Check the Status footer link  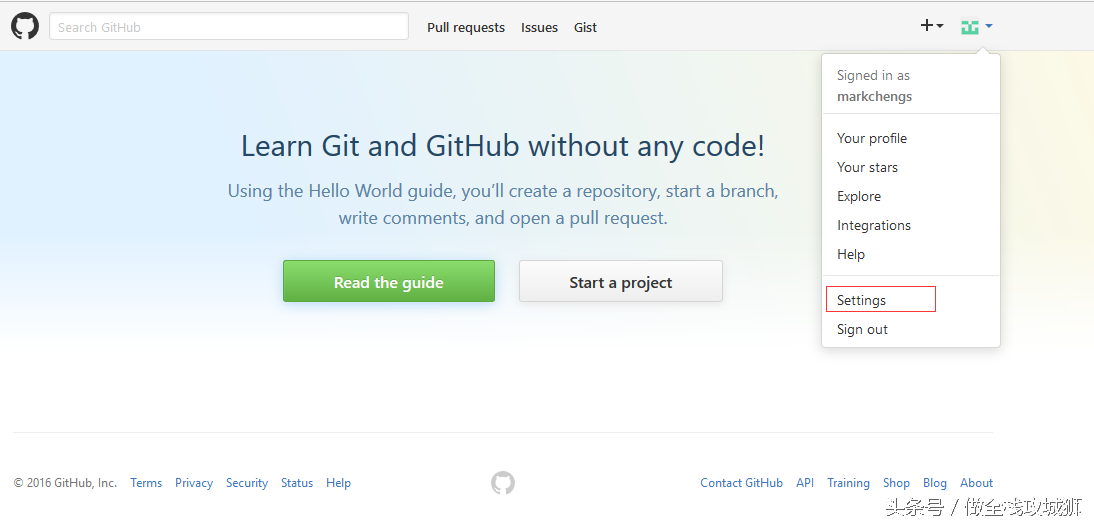[x=297, y=483]
